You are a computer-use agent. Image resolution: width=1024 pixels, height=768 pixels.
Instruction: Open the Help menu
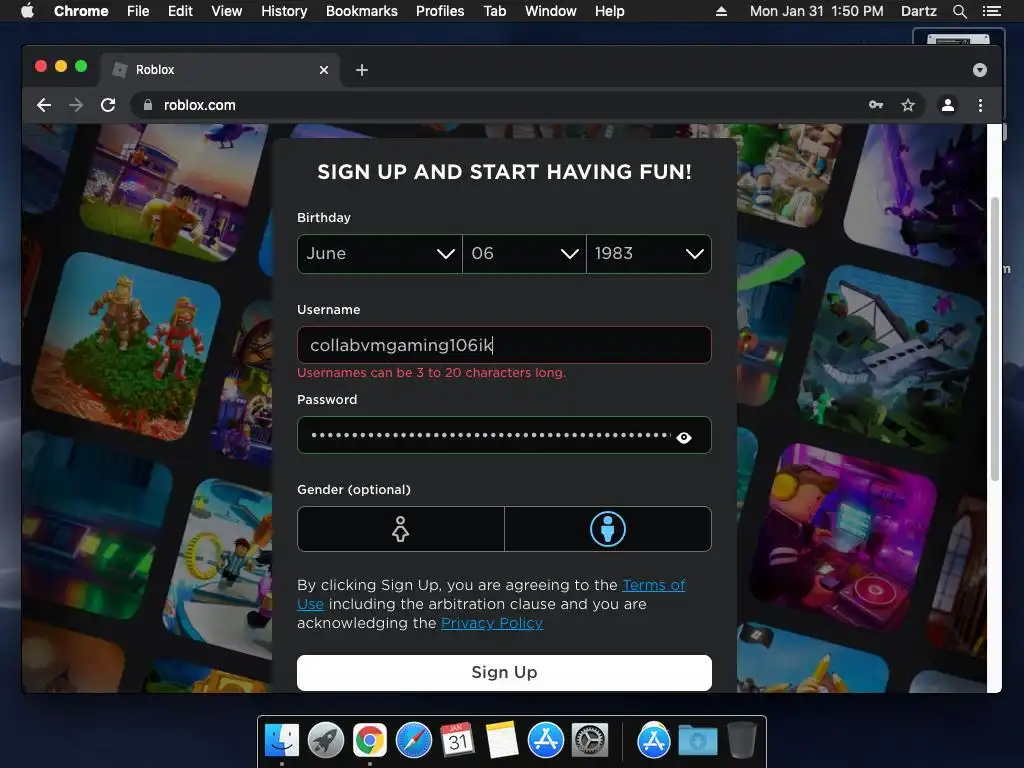click(609, 11)
